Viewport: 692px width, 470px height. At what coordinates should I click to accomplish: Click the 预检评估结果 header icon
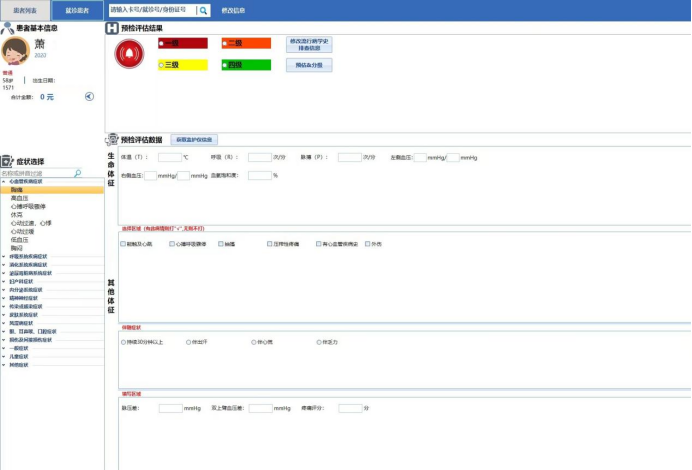click(112, 28)
